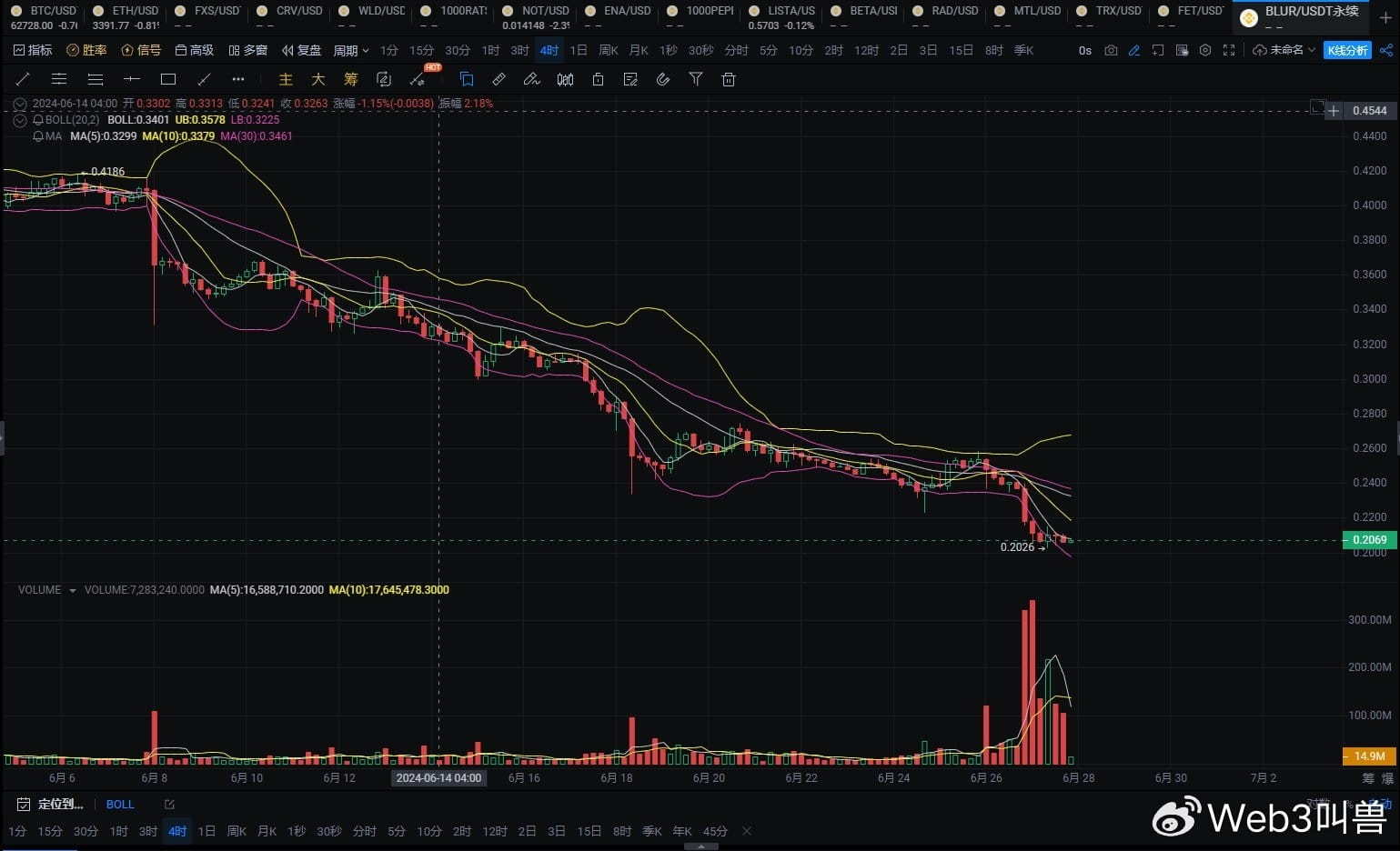
Task: Select the 周K timeframe in top bar
Action: tap(609, 50)
